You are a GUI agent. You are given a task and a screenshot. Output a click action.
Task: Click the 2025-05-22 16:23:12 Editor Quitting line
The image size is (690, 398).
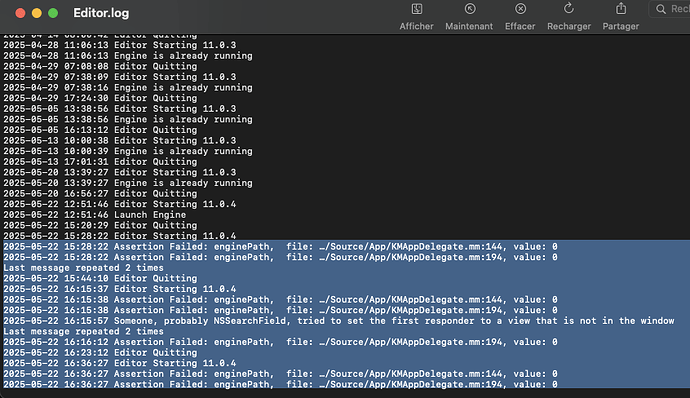coord(100,353)
